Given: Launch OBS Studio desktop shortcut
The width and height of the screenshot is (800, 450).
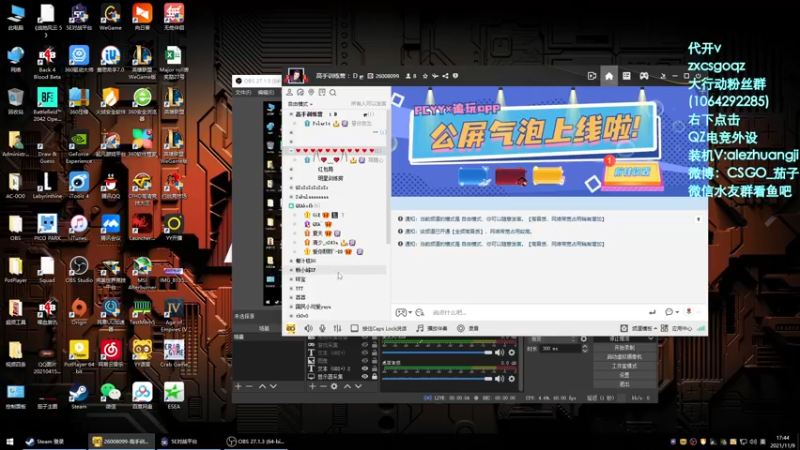Looking at the screenshot, I should coord(79,270).
